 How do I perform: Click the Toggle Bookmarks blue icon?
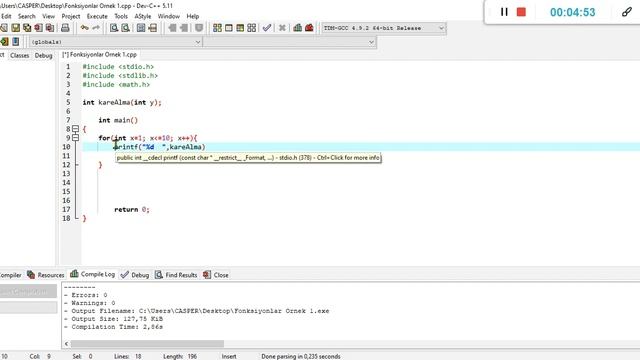click(16, 42)
